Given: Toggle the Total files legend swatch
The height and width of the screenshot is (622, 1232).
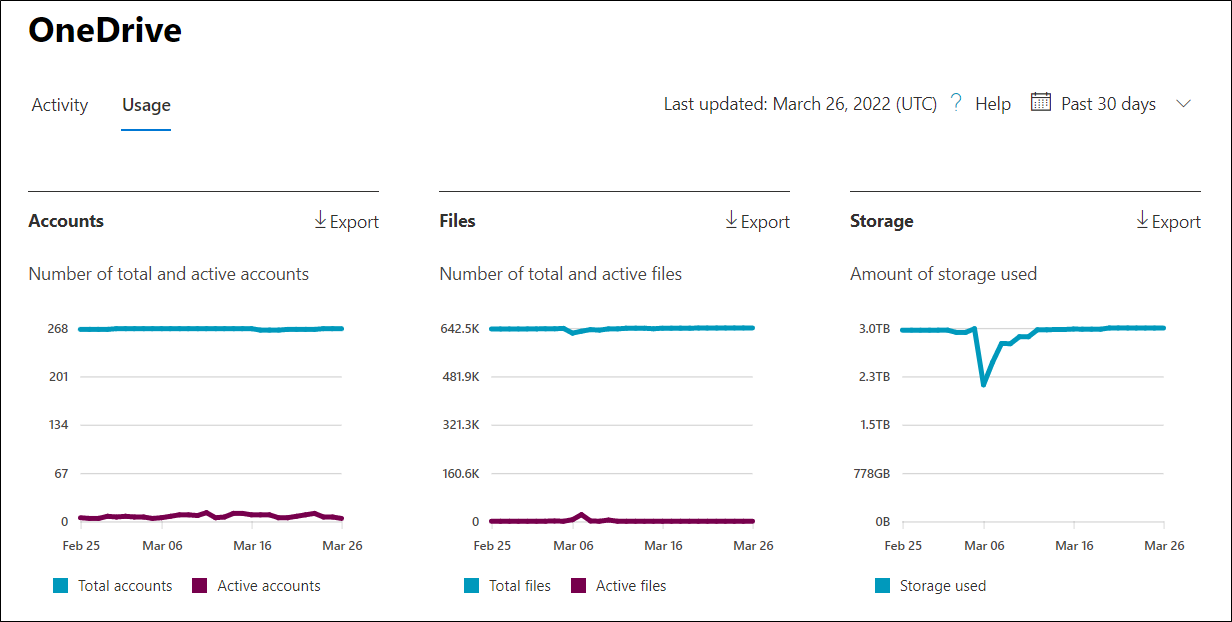Looking at the screenshot, I should coord(472,586).
